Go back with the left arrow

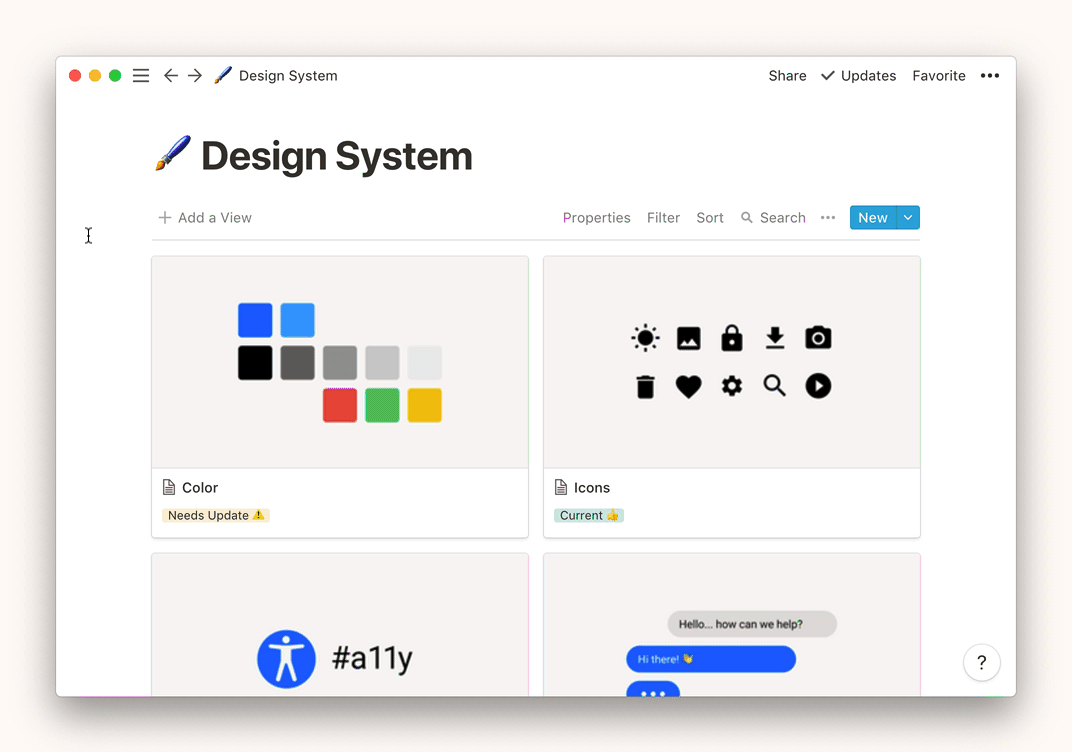171,76
